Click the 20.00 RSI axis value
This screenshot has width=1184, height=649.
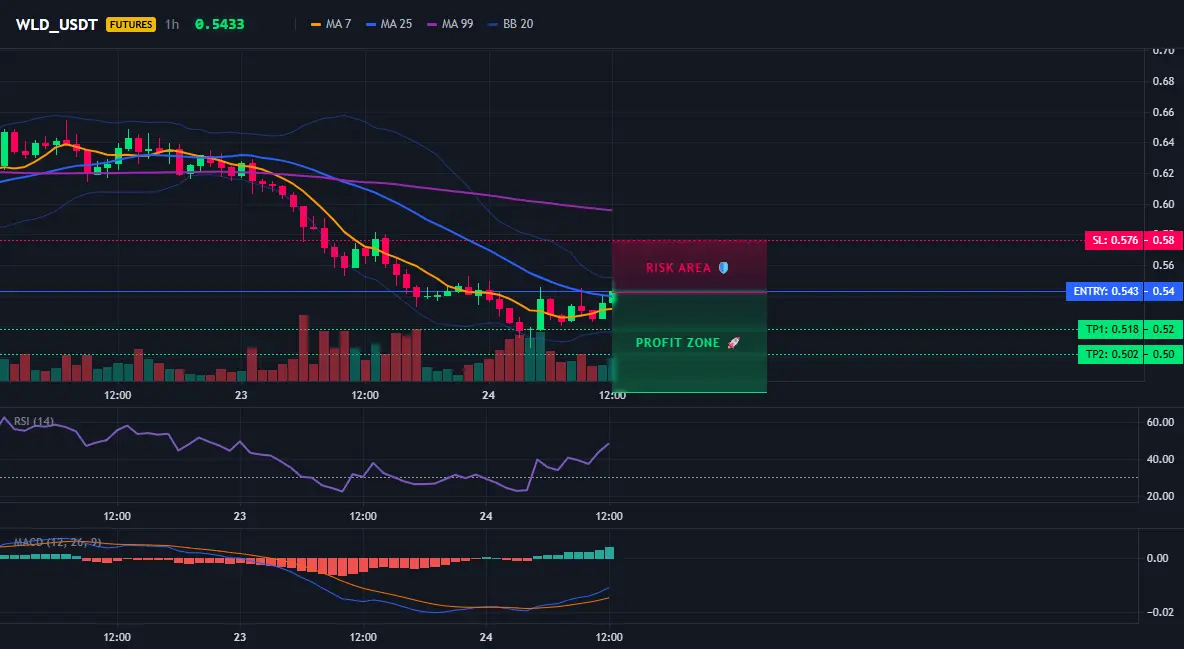1160,496
